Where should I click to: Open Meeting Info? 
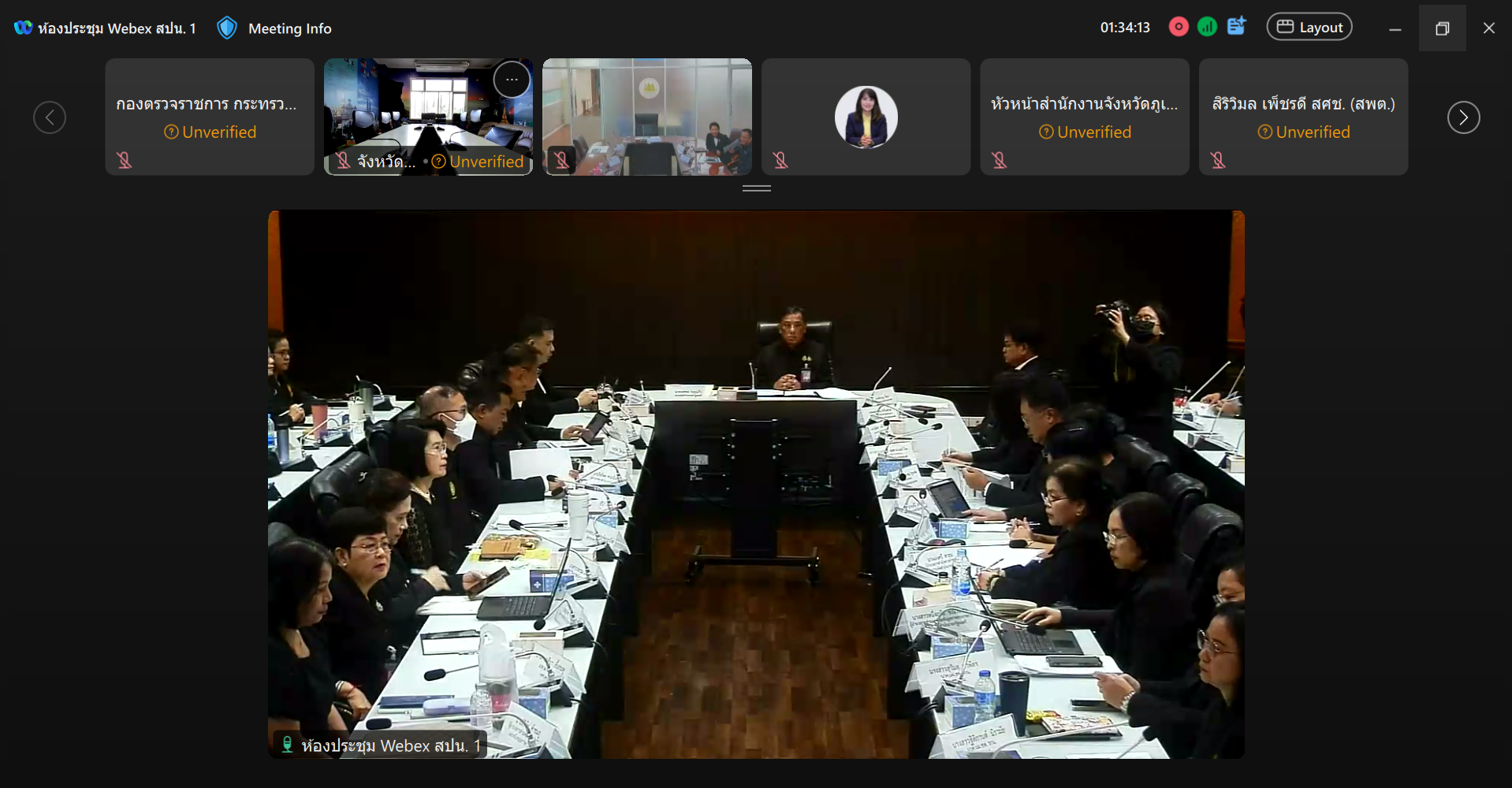point(289,28)
